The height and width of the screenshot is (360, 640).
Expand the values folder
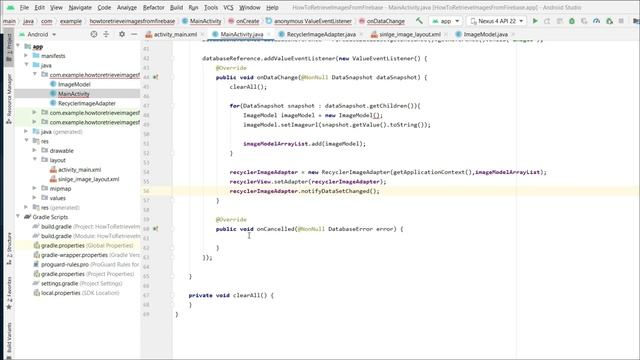coord(35,198)
